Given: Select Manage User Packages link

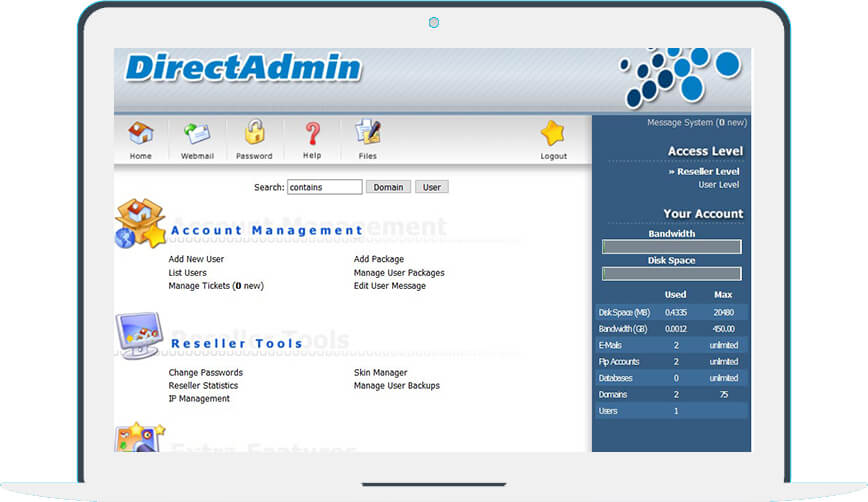Looking at the screenshot, I should [399, 272].
